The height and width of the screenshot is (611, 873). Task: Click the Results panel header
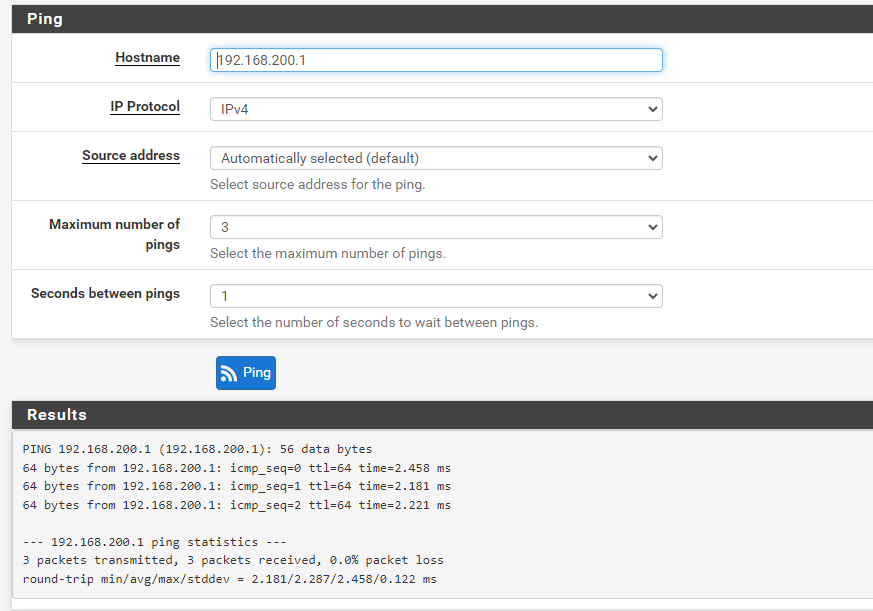(57, 415)
